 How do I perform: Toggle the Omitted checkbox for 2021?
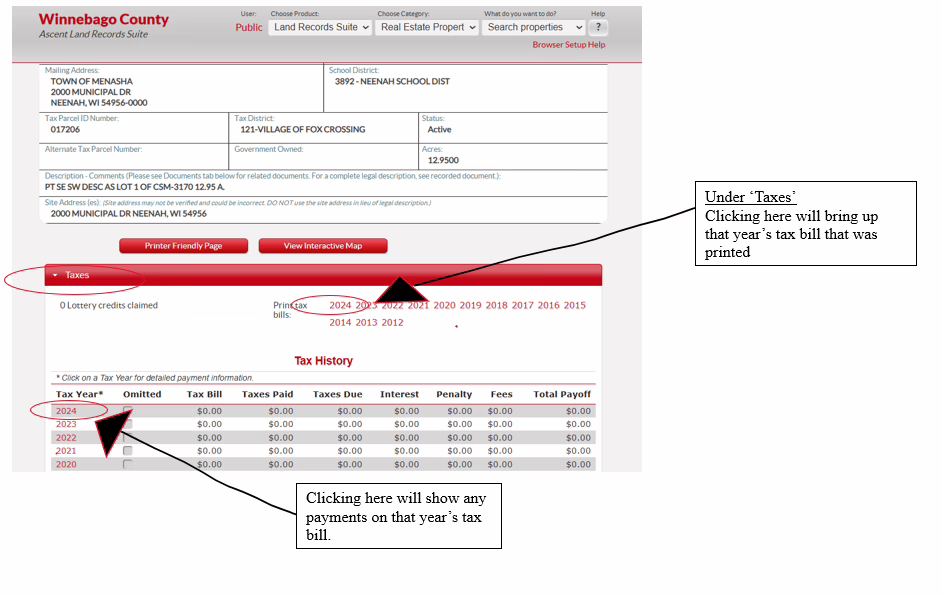pos(127,451)
